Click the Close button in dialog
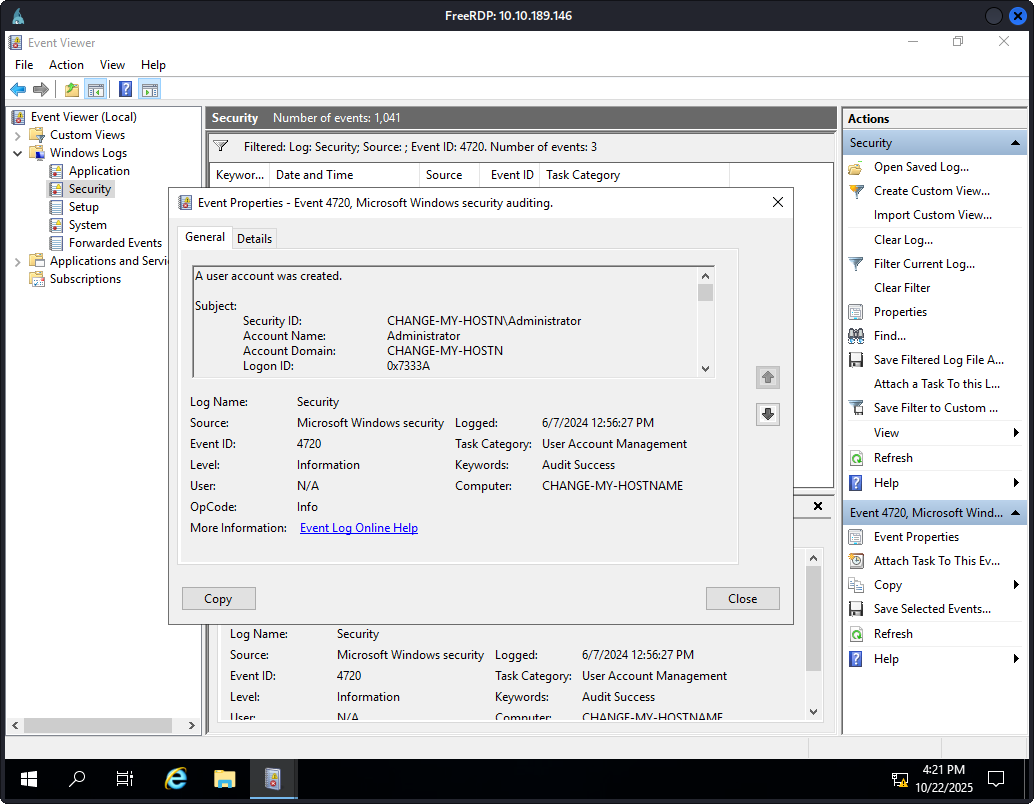The height and width of the screenshot is (804, 1034). 743,599
